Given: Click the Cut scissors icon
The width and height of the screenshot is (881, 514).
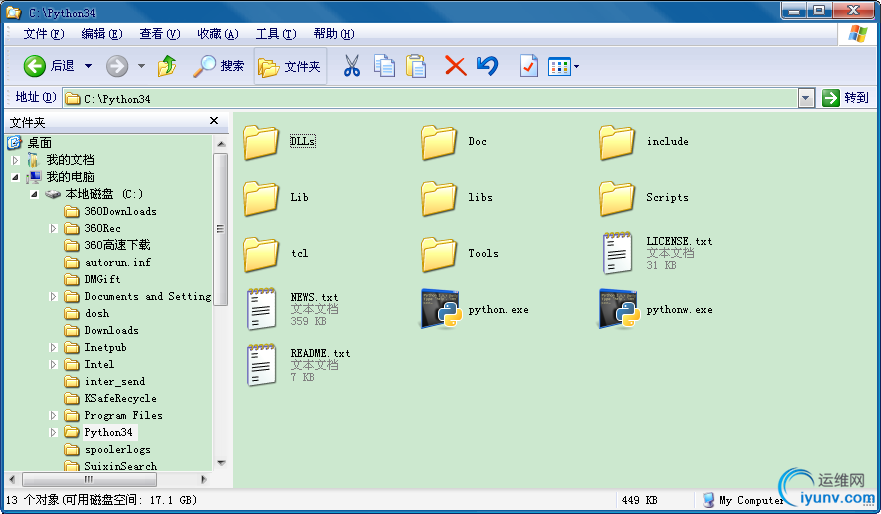Looking at the screenshot, I should click(x=352, y=66).
